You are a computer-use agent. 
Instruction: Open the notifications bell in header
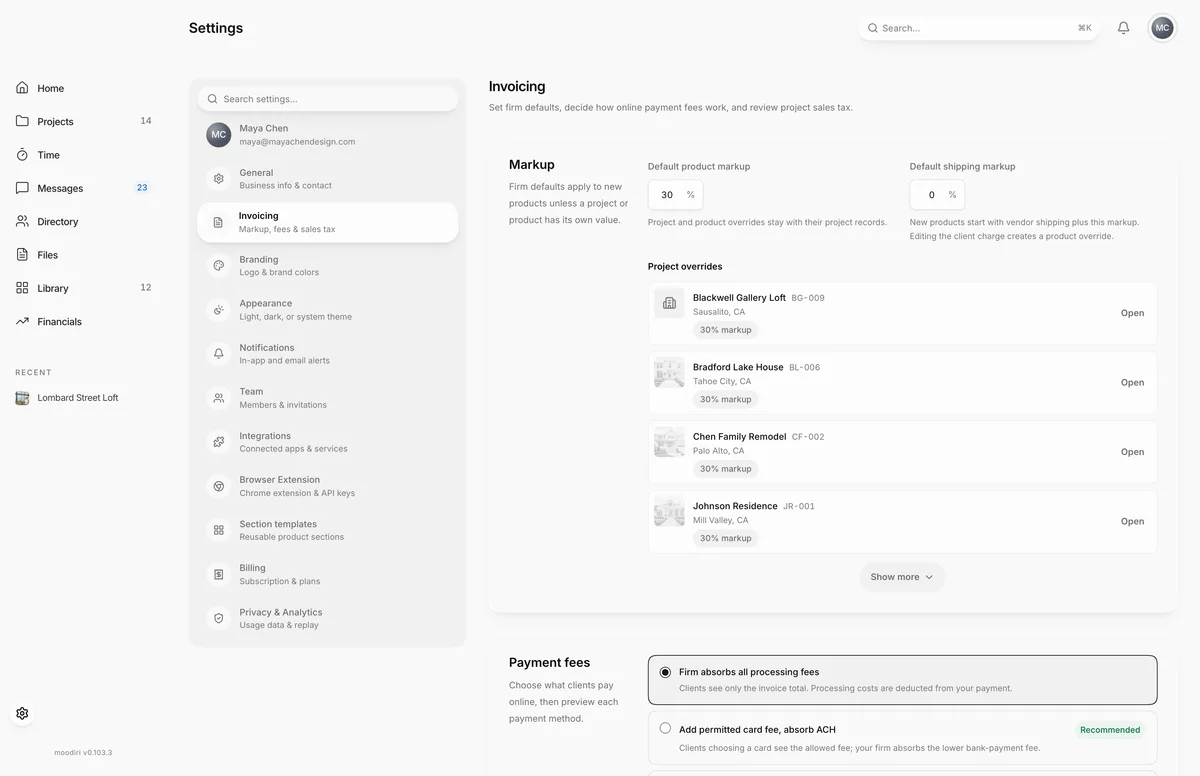(1123, 28)
